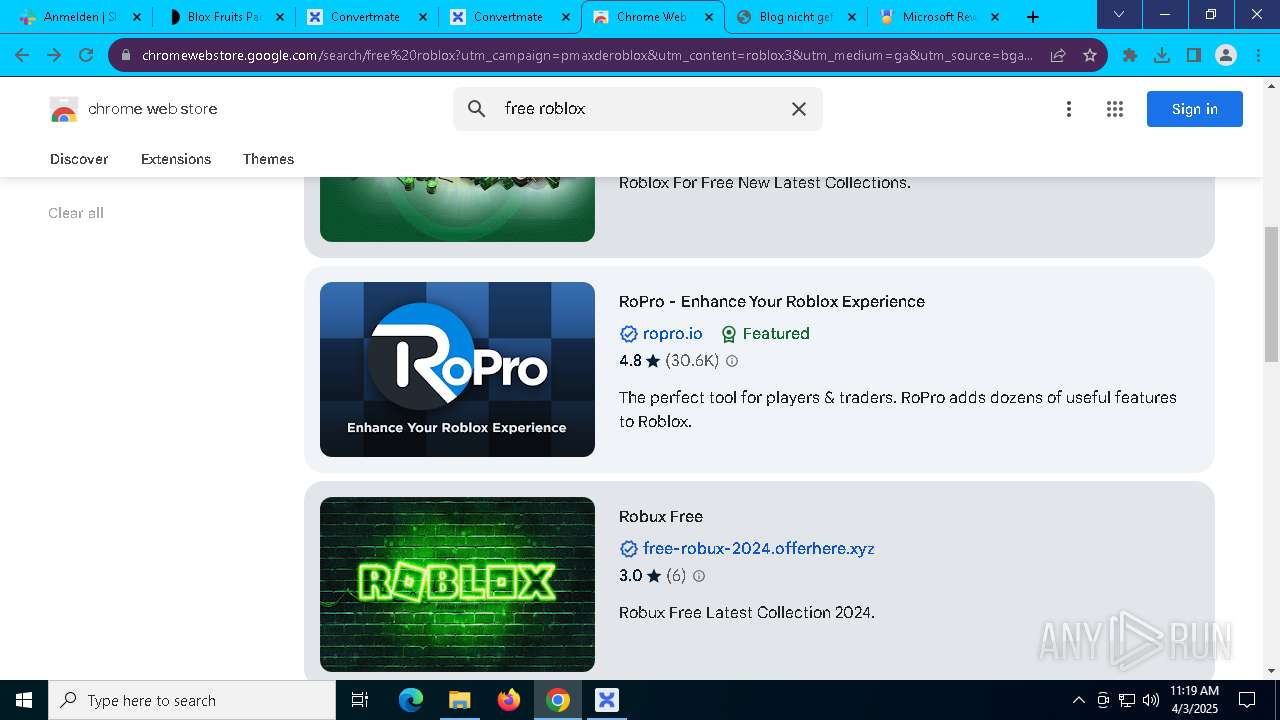Open the Discover section

(x=79, y=159)
